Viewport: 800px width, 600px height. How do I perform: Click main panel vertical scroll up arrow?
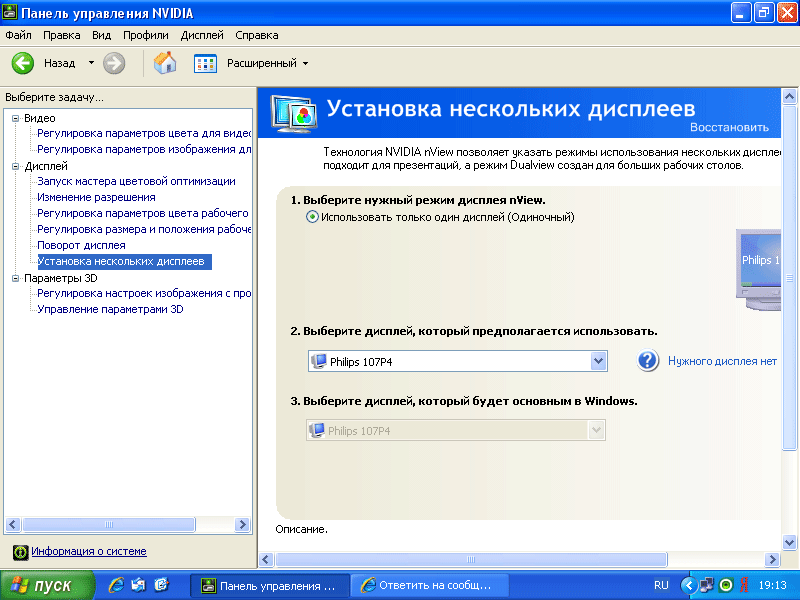point(789,96)
